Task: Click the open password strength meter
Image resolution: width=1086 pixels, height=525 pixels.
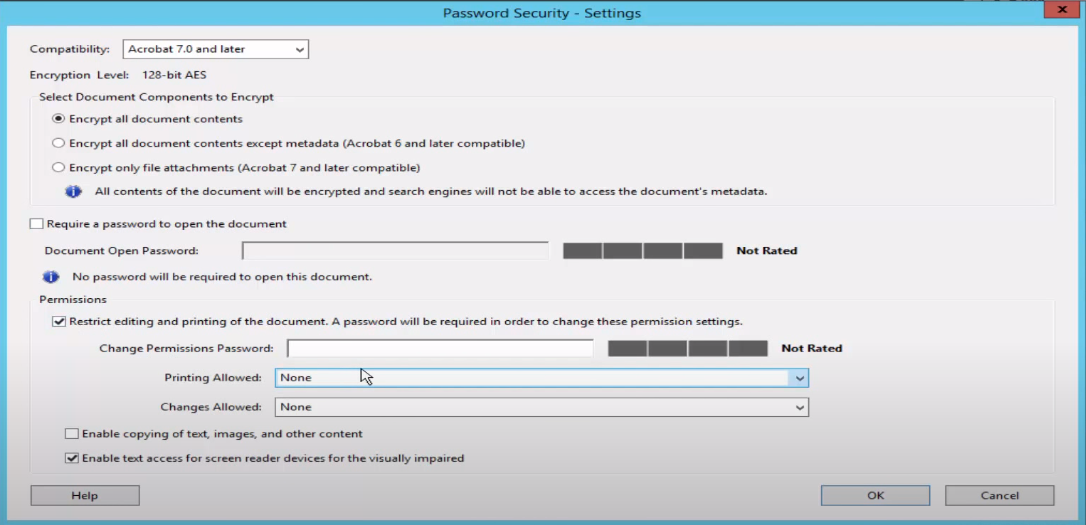Action: [x=642, y=251]
